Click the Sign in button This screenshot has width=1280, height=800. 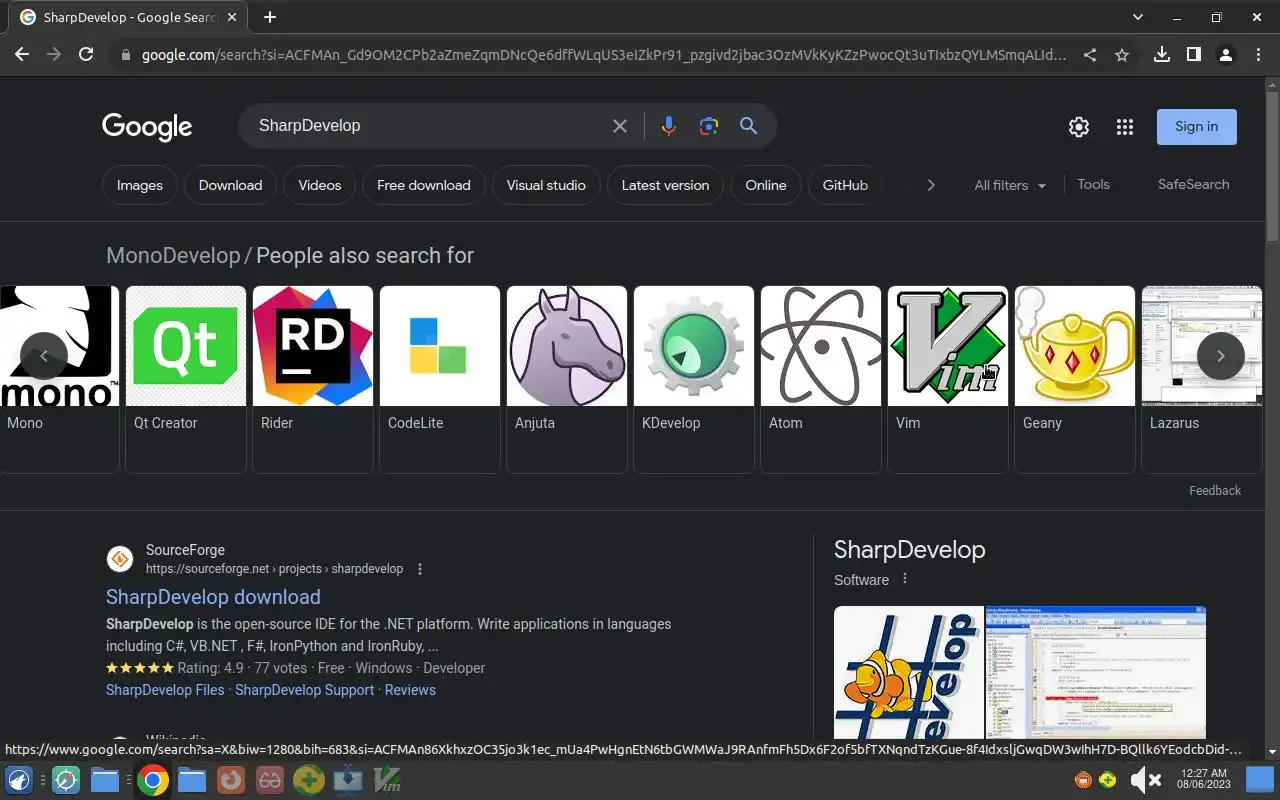click(x=1197, y=127)
